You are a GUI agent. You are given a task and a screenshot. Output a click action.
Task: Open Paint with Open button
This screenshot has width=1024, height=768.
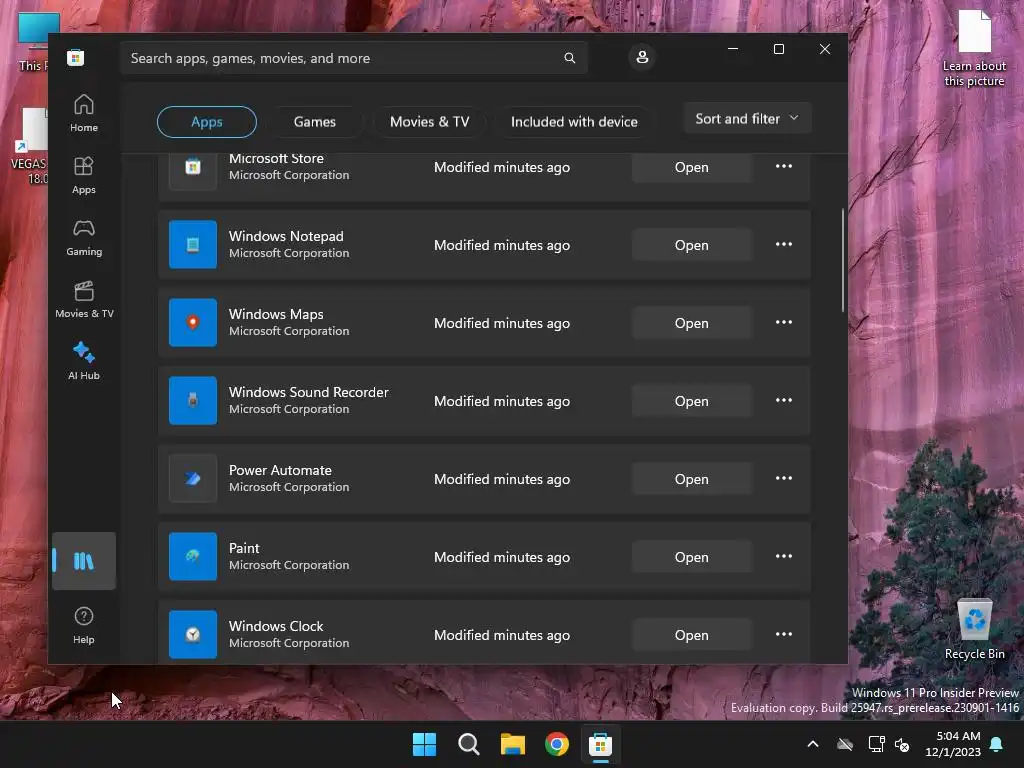click(692, 556)
